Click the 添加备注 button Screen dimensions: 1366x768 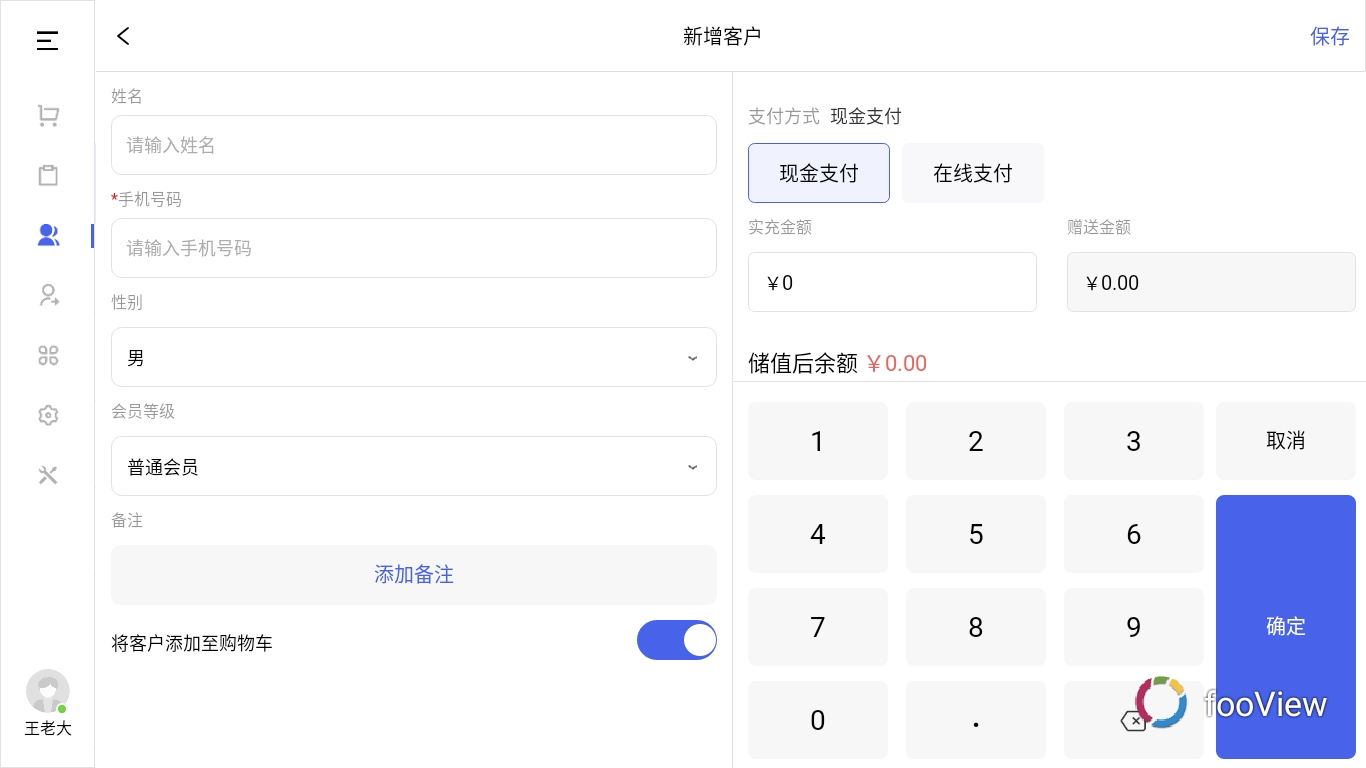(x=413, y=575)
